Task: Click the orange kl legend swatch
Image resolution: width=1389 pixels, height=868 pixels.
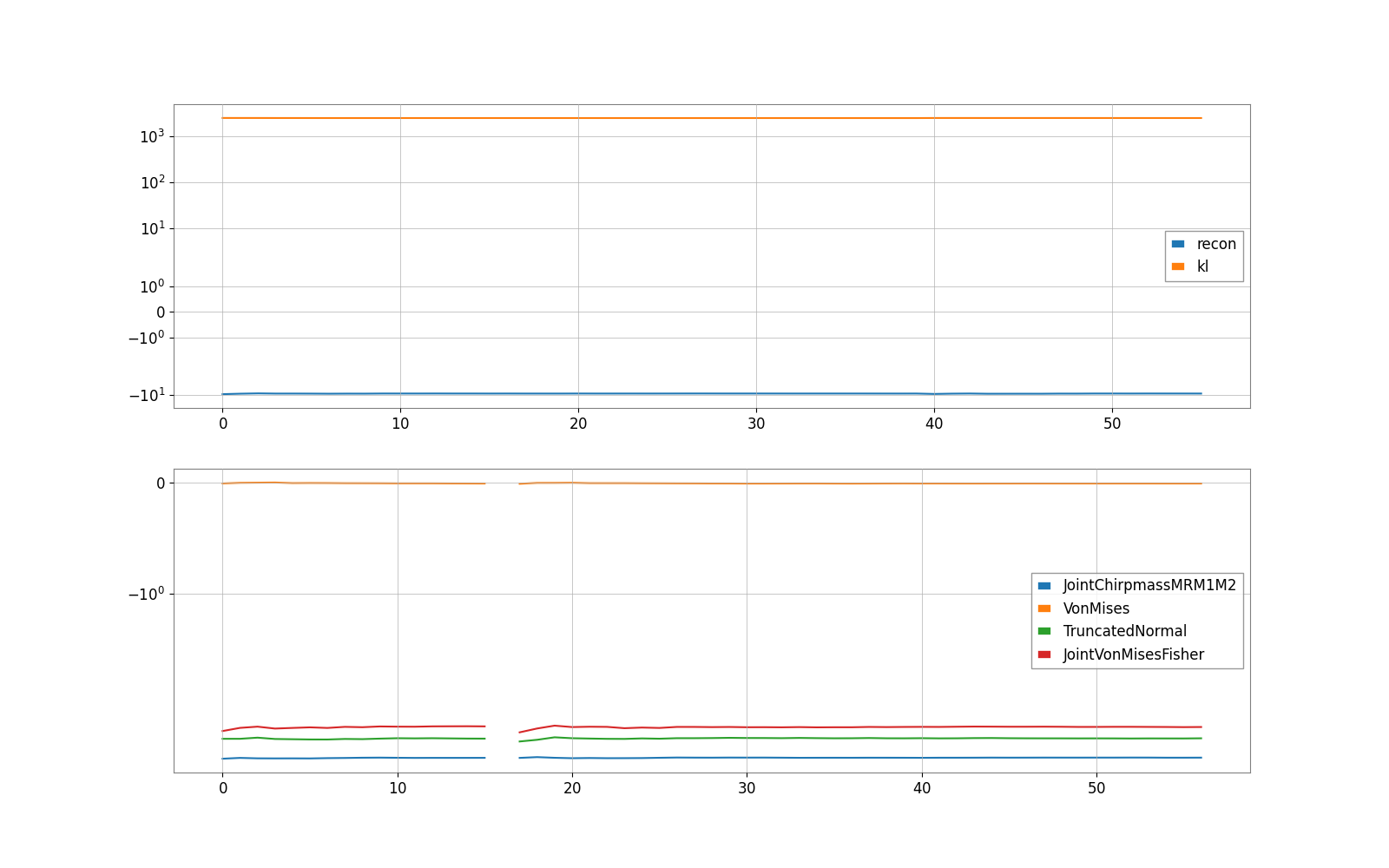Action: (1178, 266)
